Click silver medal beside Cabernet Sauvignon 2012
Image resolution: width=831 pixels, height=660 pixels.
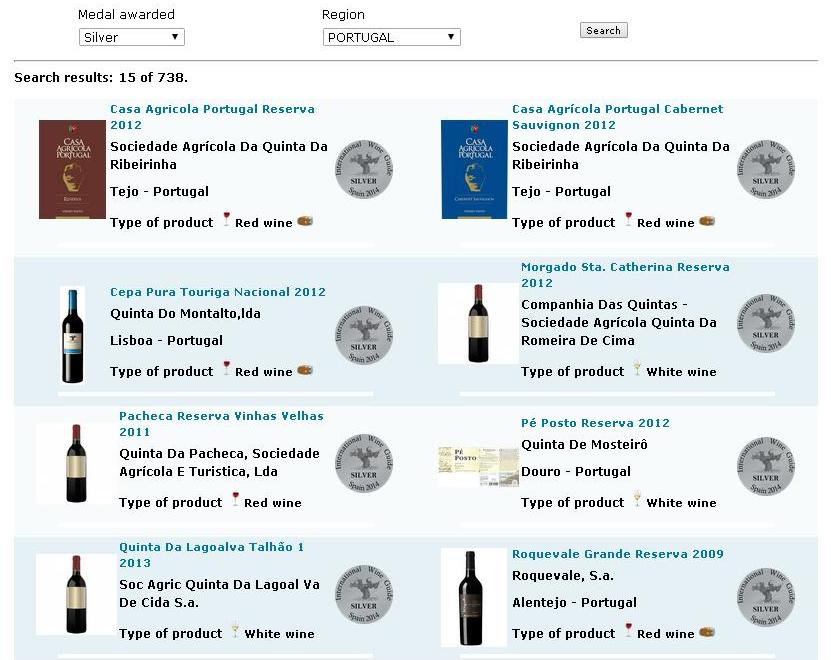point(765,169)
